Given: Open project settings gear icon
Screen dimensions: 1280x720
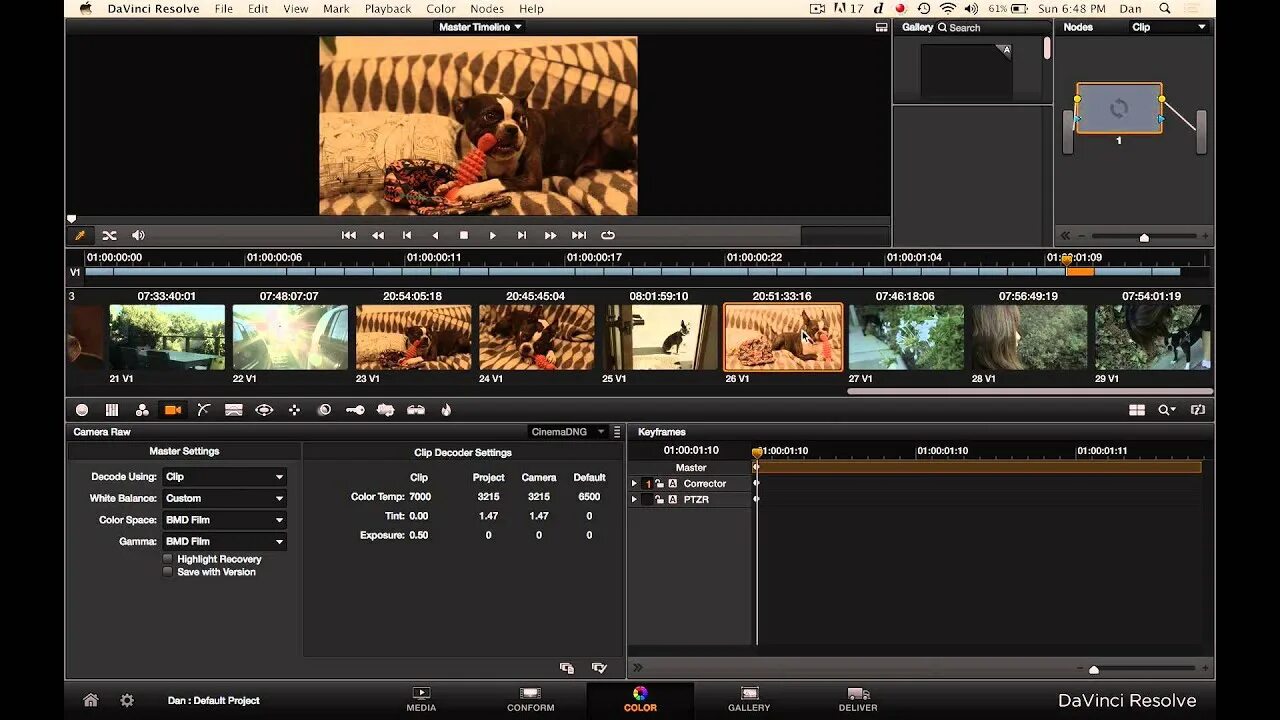Looking at the screenshot, I should point(127,700).
